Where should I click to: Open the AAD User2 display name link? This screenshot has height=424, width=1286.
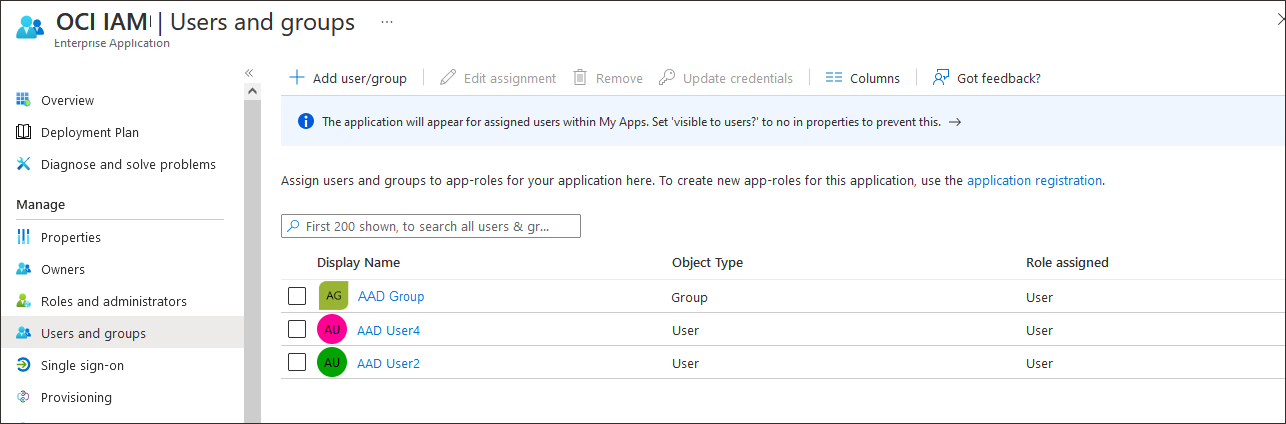pos(388,363)
